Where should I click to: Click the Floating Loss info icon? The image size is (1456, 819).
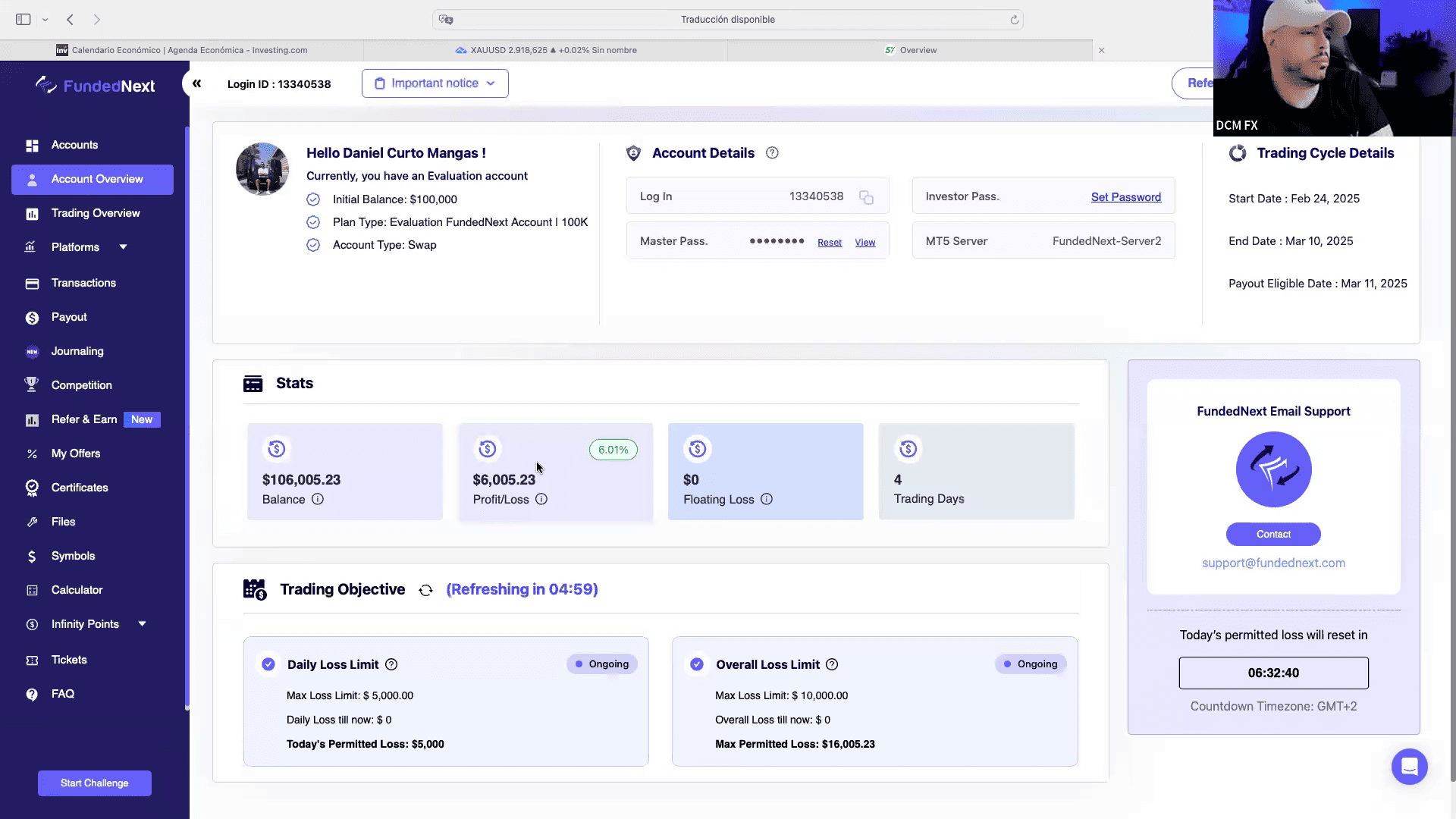click(767, 499)
